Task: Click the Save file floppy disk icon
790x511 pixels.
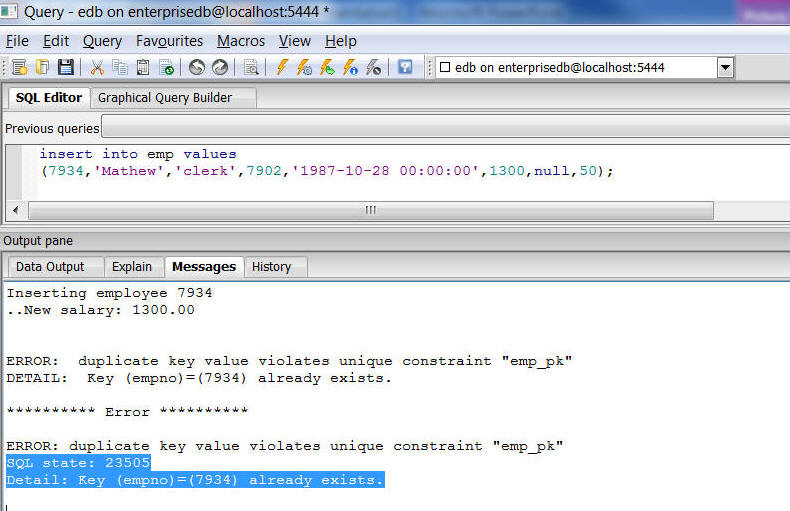Action: click(x=65, y=67)
